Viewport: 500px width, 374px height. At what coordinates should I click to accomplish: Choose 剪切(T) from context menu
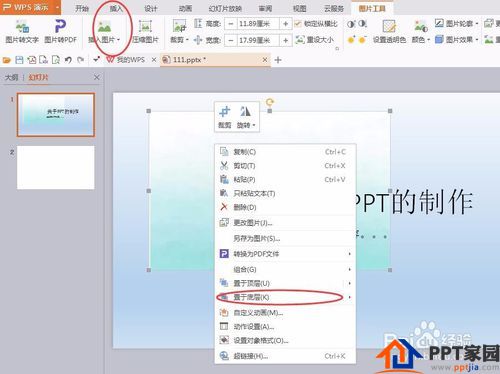click(x=285, y=166)
